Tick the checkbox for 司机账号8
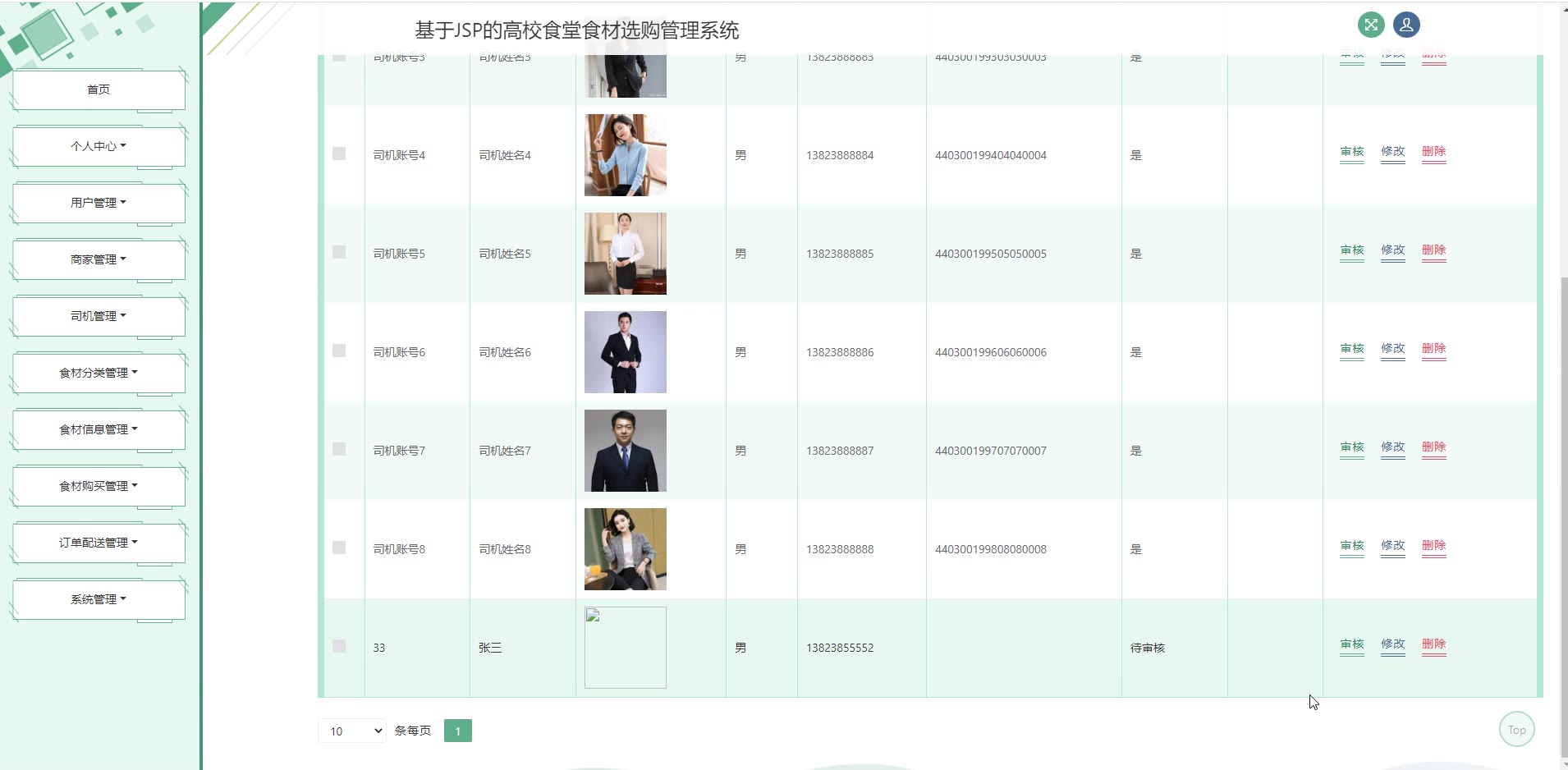Viewport: 1568px width, 770px height. (339, 548)
